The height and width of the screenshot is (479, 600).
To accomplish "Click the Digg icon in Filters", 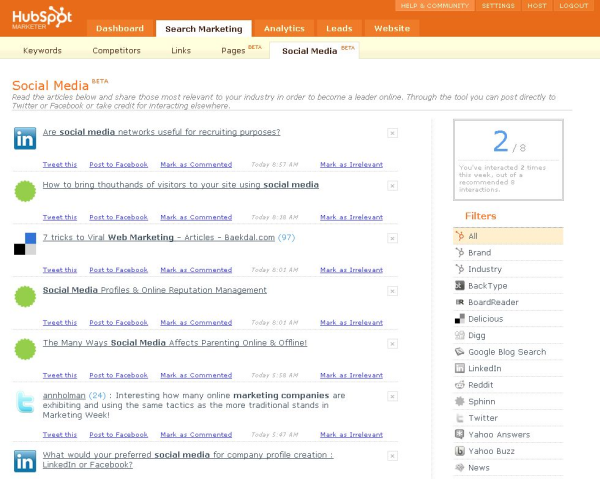I will (459, 335).
